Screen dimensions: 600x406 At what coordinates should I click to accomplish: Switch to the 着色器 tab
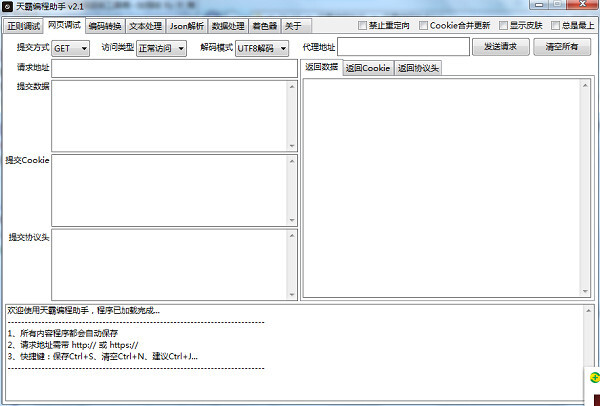click(264, 26)
